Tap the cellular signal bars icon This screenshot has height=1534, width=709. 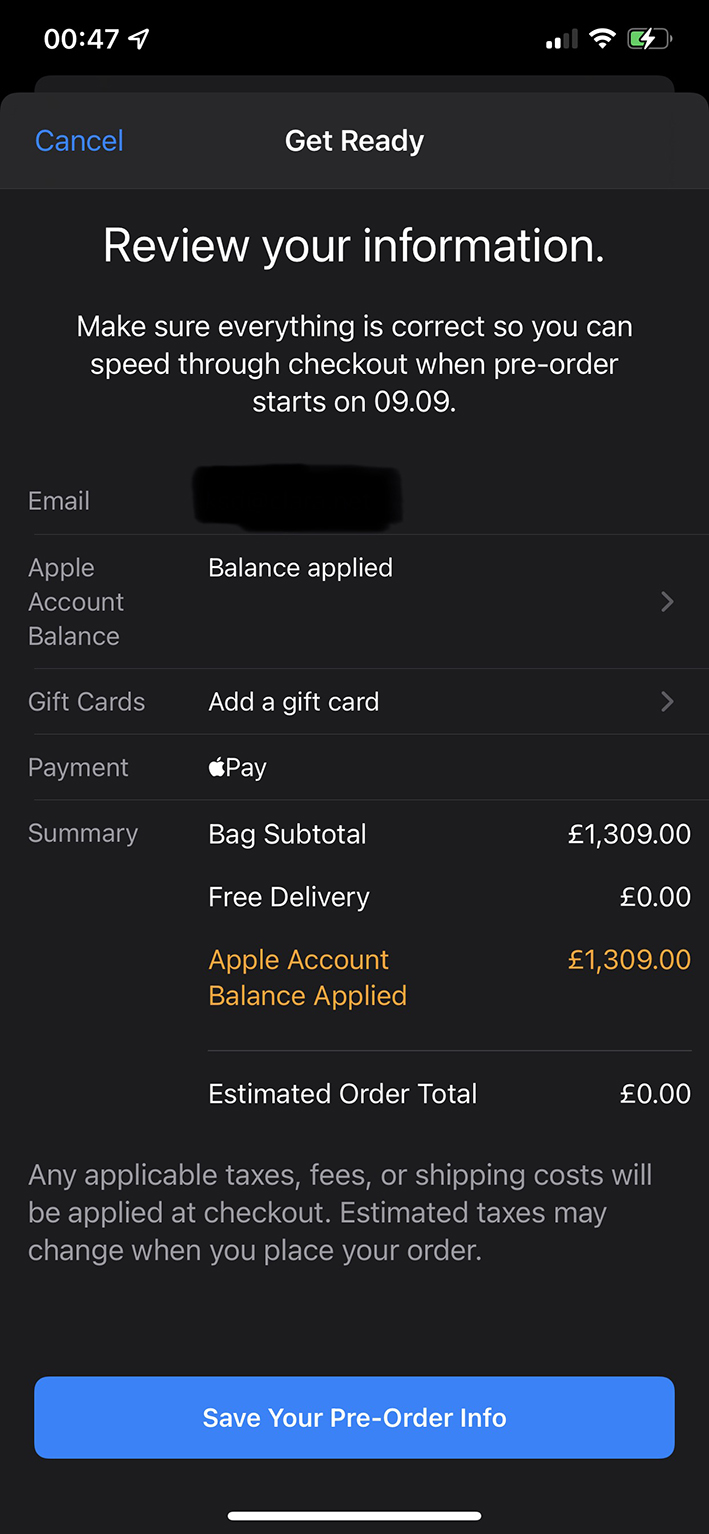click(561, 40)
